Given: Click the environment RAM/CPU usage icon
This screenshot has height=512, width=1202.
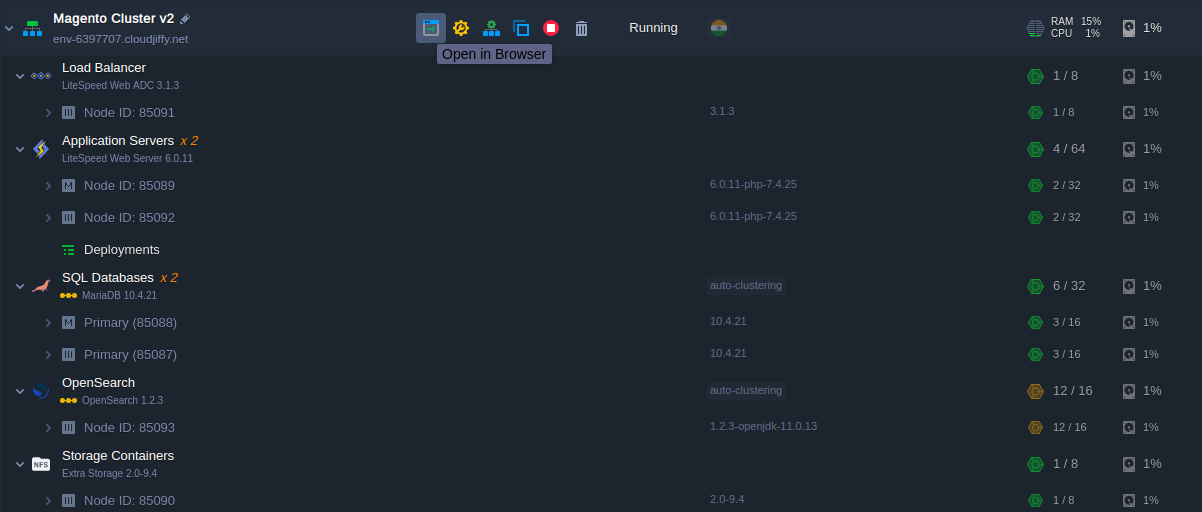Looking at the screenshot, I should coord(1035,28).
